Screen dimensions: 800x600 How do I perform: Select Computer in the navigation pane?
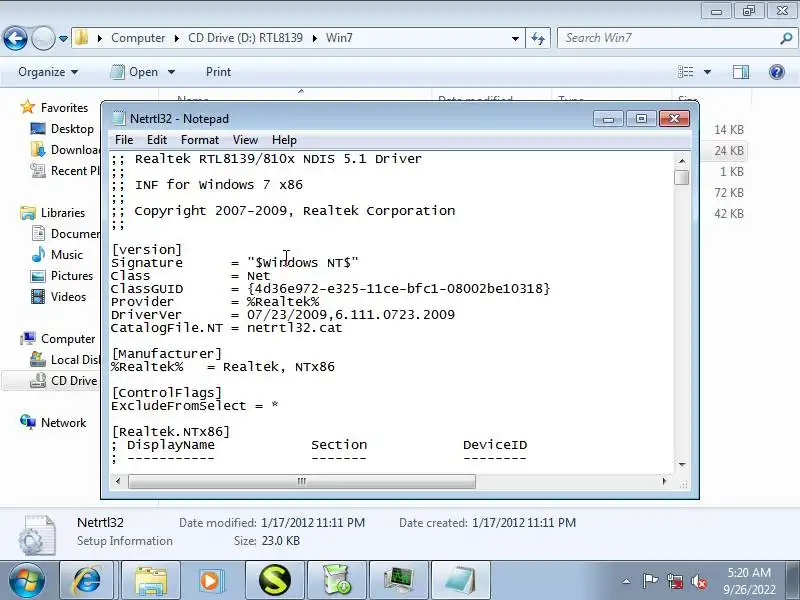pyautogui.click(x=58, y=339)
